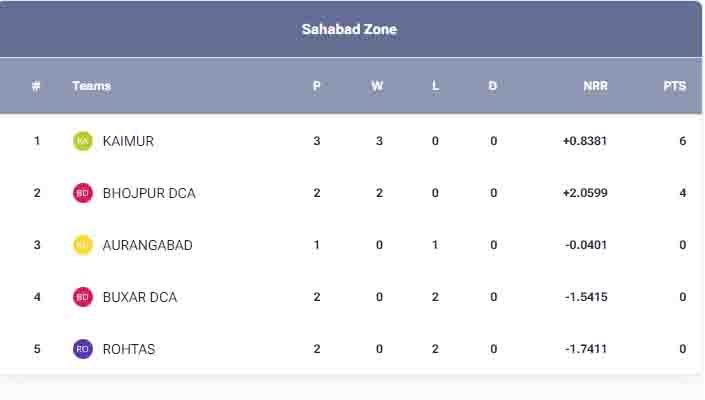
Task: Click Bhojpur DCA's +2.0599 NRR value
Action: [585, 193]
